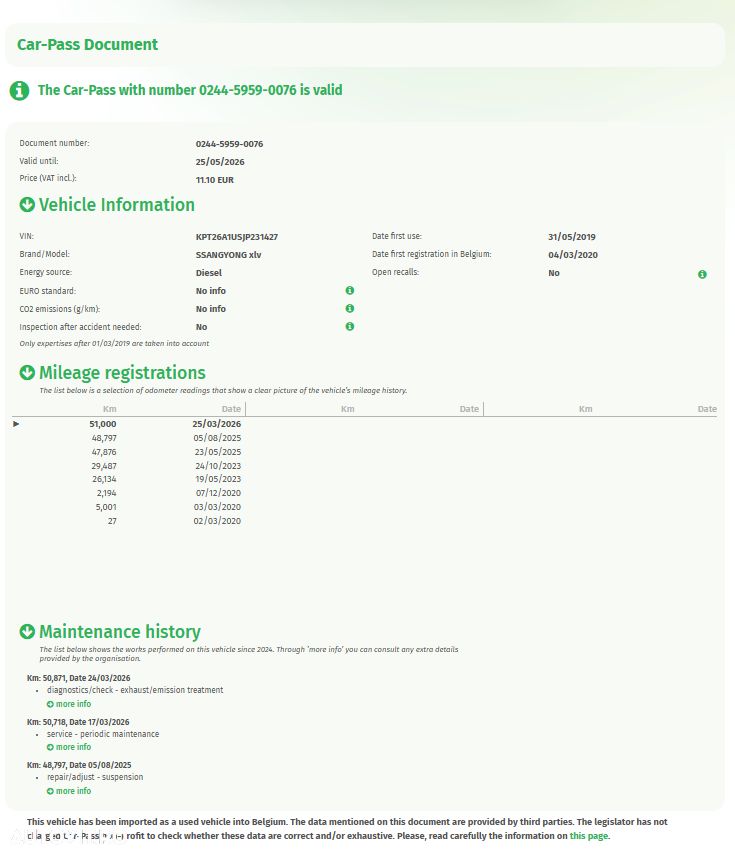Click brand/model value SSANGYONG xlv

point(229,255)
